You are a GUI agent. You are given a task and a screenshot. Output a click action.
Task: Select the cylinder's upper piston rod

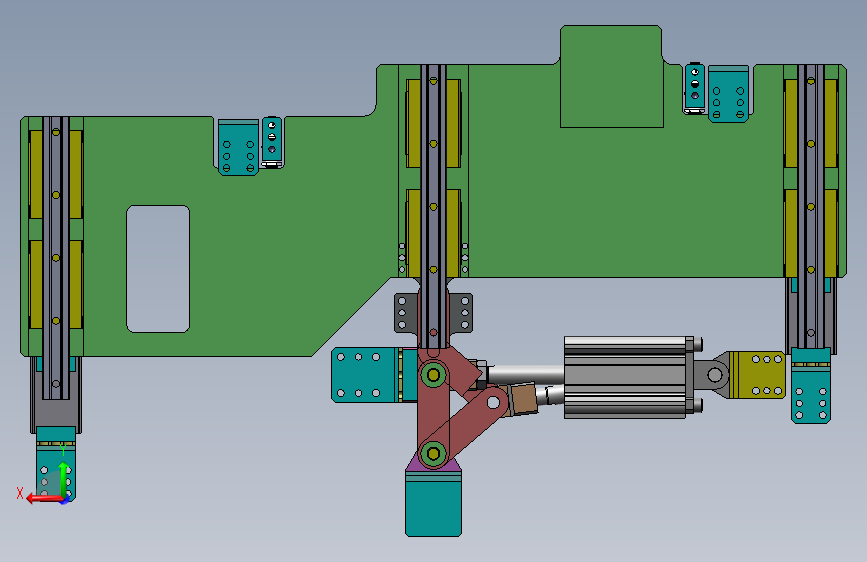[x=525, y=374]
